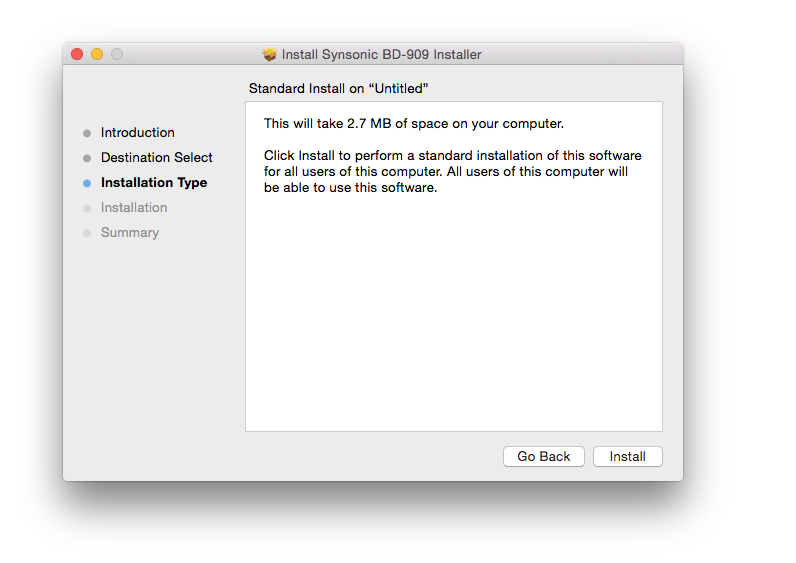Go to the Destination Select step label

point(156,158)
